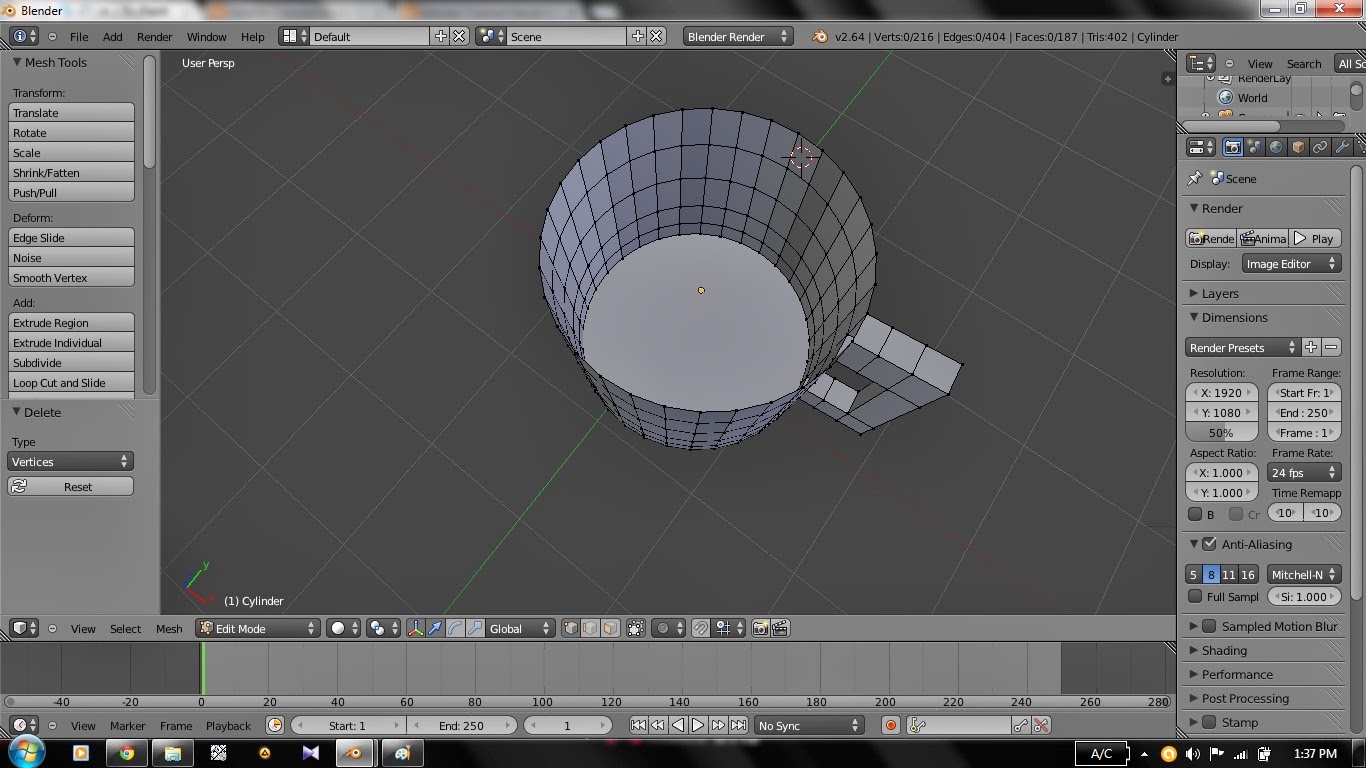Open the World properties tab icon

point(1276,147)
